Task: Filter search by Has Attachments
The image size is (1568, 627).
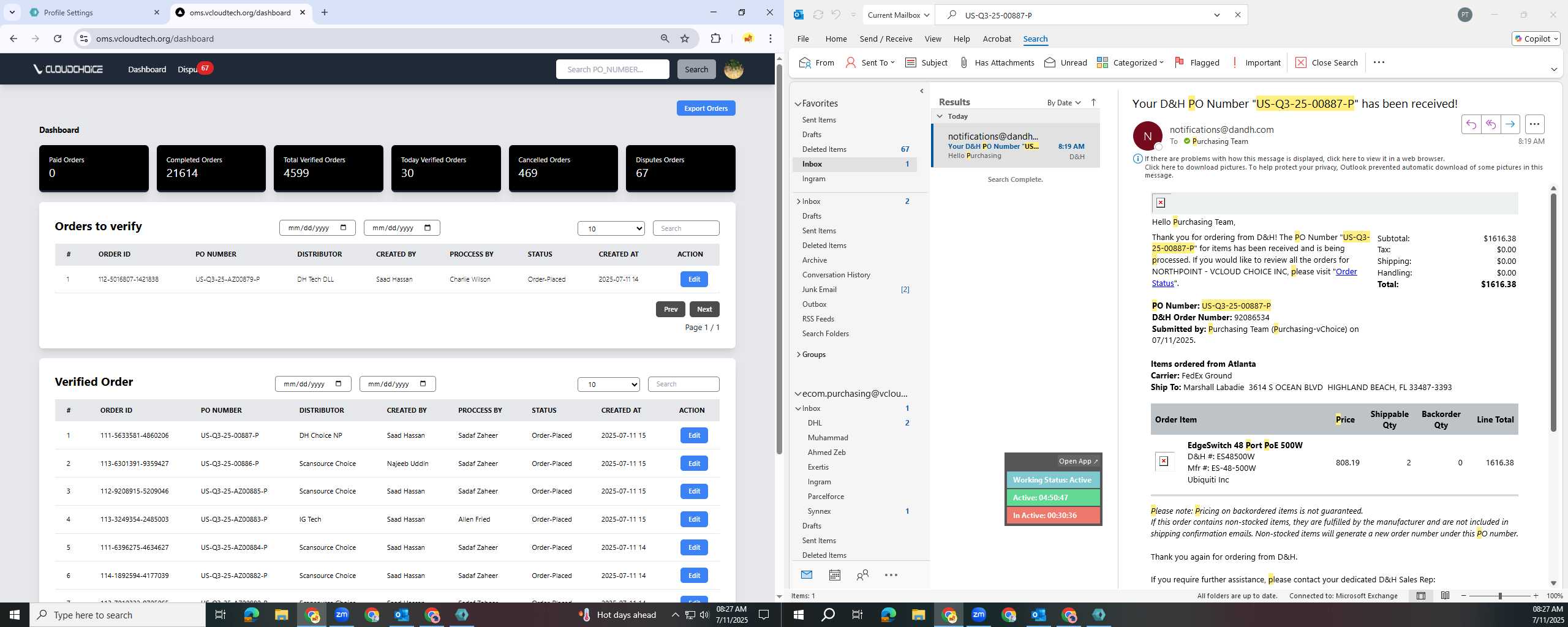Action: point(997,62)
